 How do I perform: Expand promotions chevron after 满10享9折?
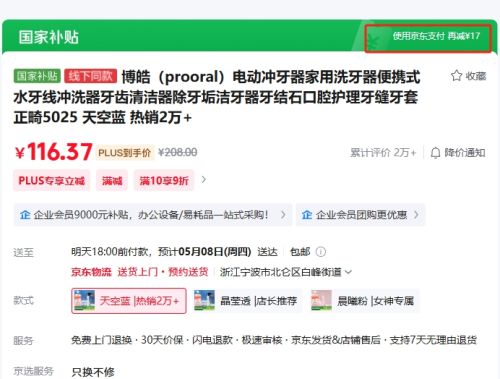(204, 180)
